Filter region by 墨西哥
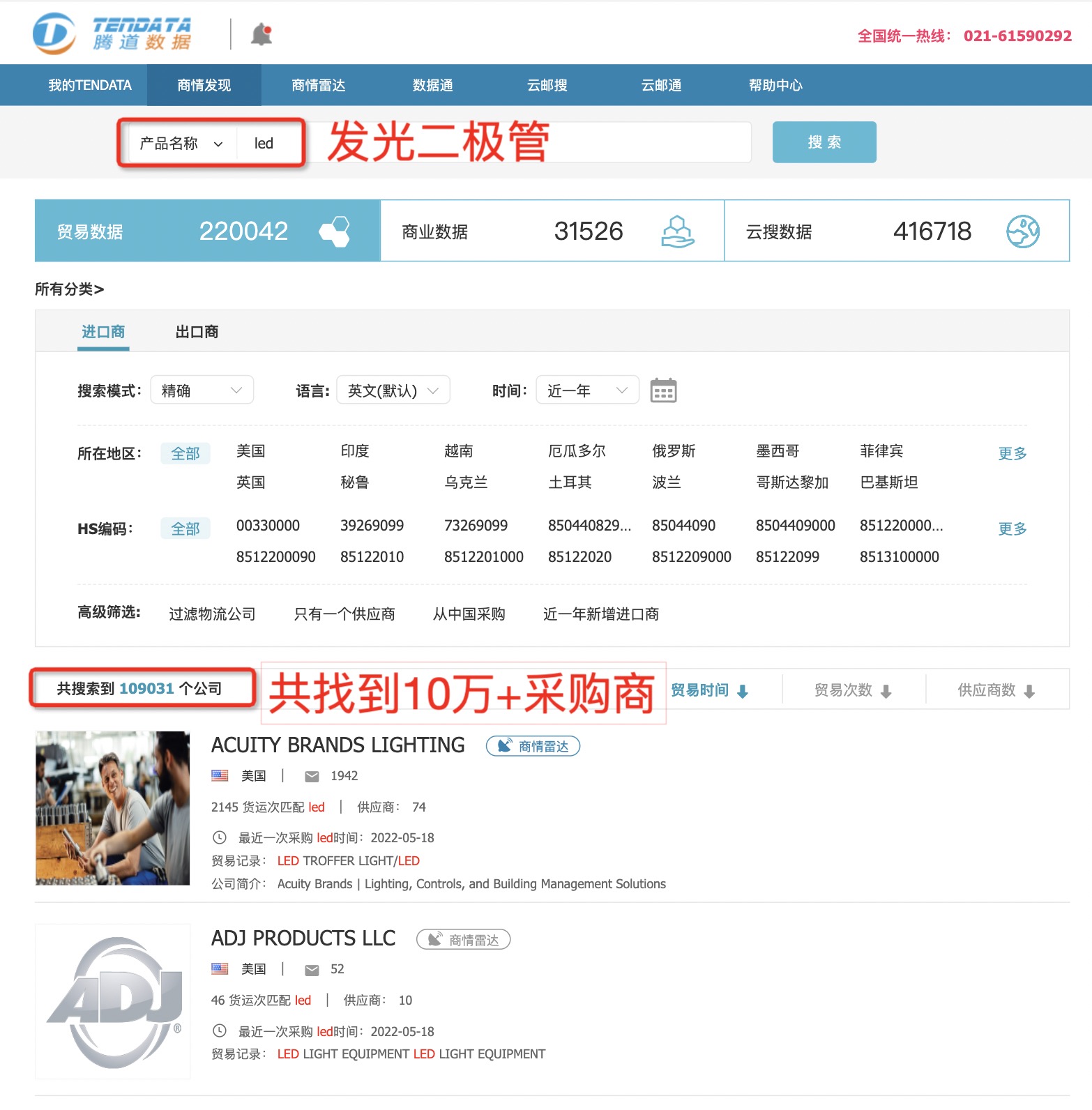Screen dimensions: 1092x1110 778,451
